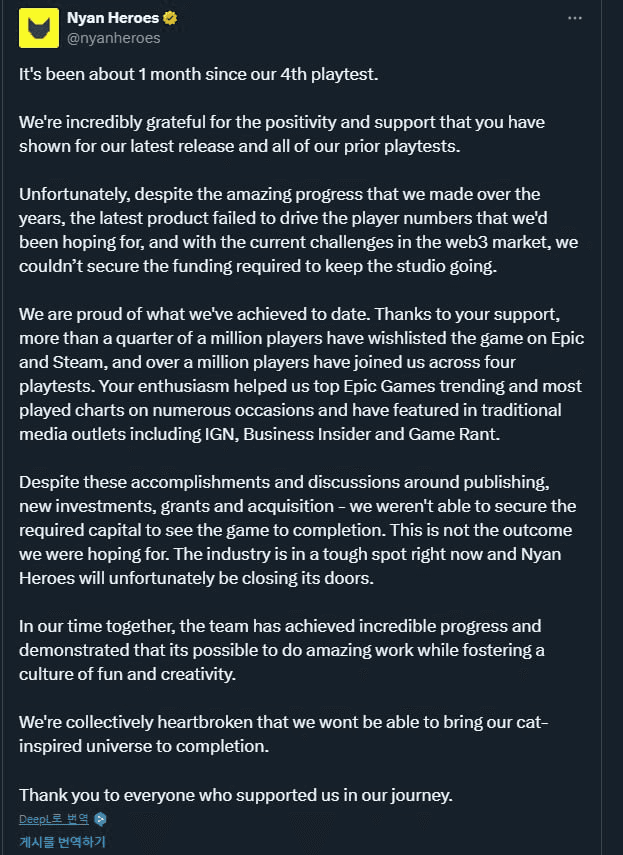Click the DeepL logo icon
The image size is (623, 855).
[100, 818]
